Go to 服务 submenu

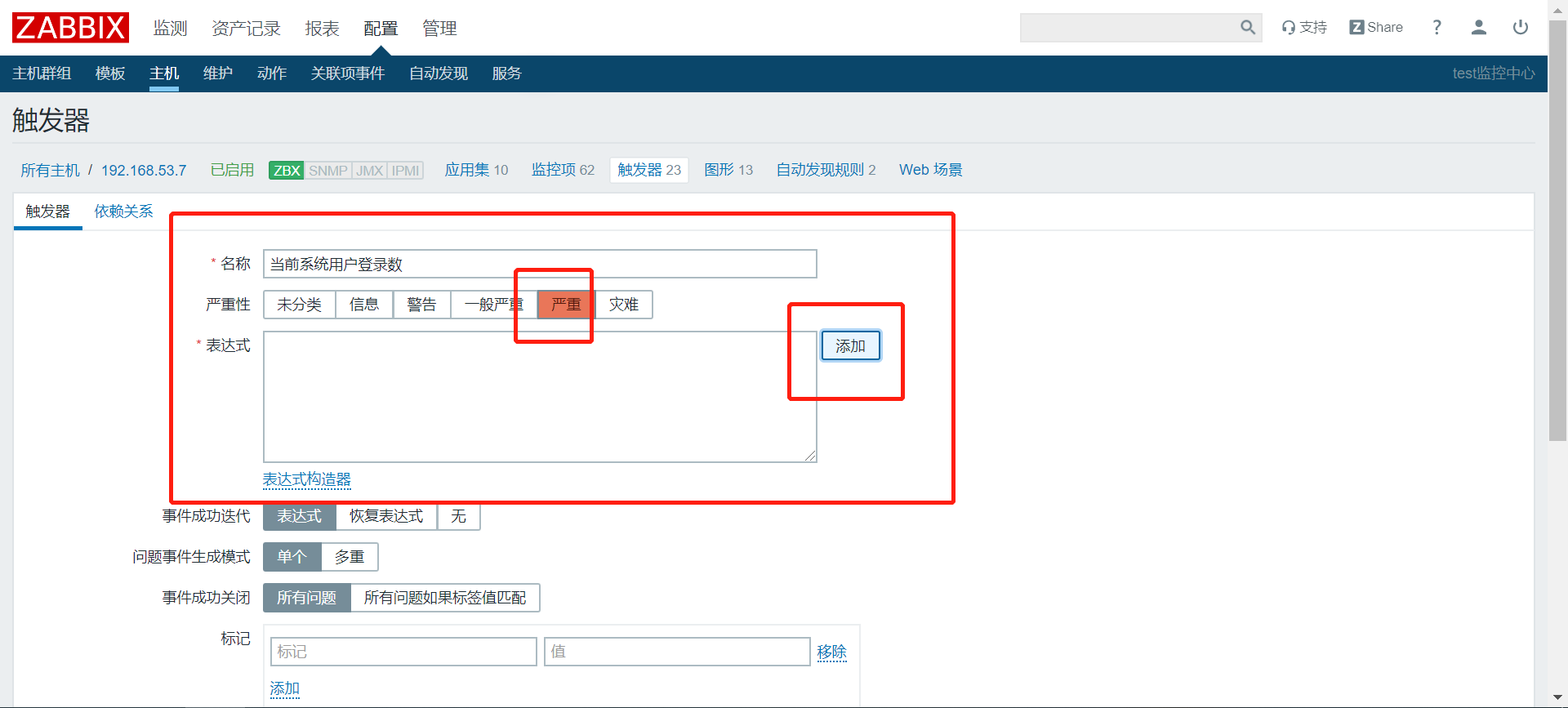506,73
